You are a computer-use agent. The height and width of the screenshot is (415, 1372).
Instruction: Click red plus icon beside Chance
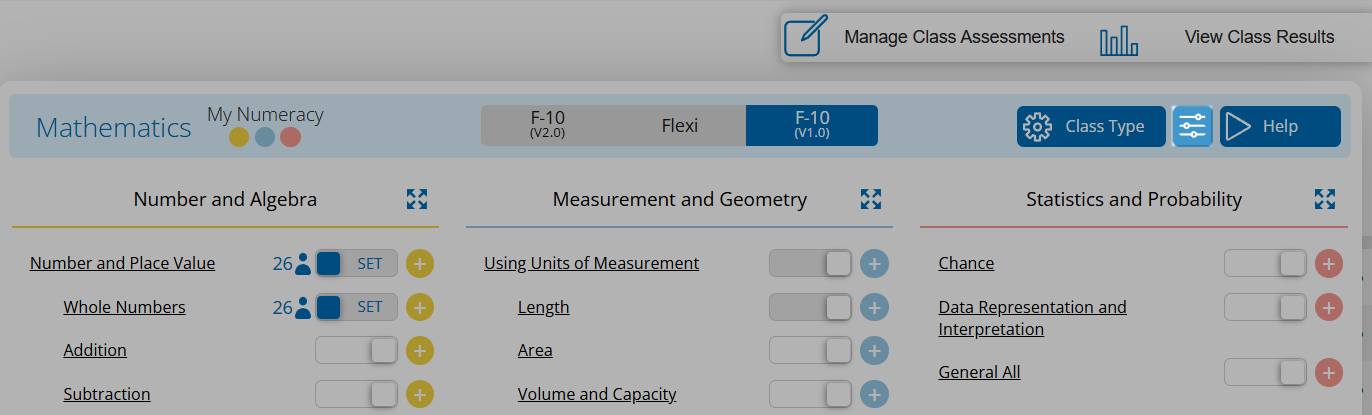[1328, 264]
